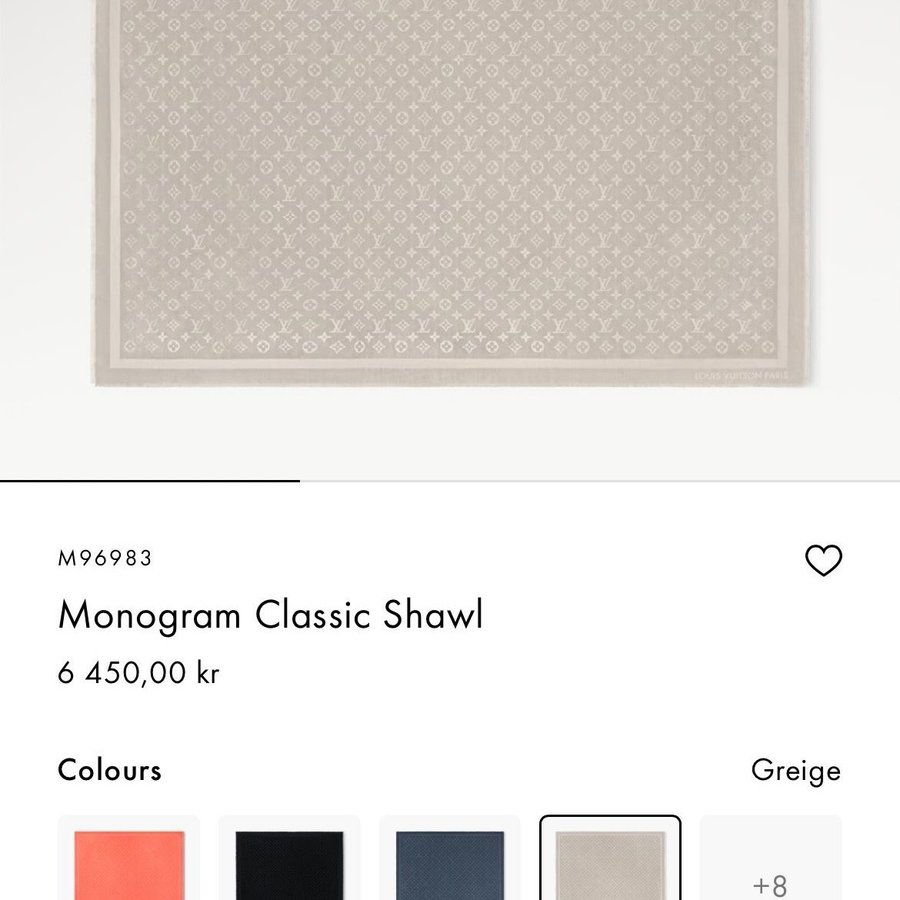900x900 pixels.
Task: Click the 6 450,00 kr price
Action: 138,672
